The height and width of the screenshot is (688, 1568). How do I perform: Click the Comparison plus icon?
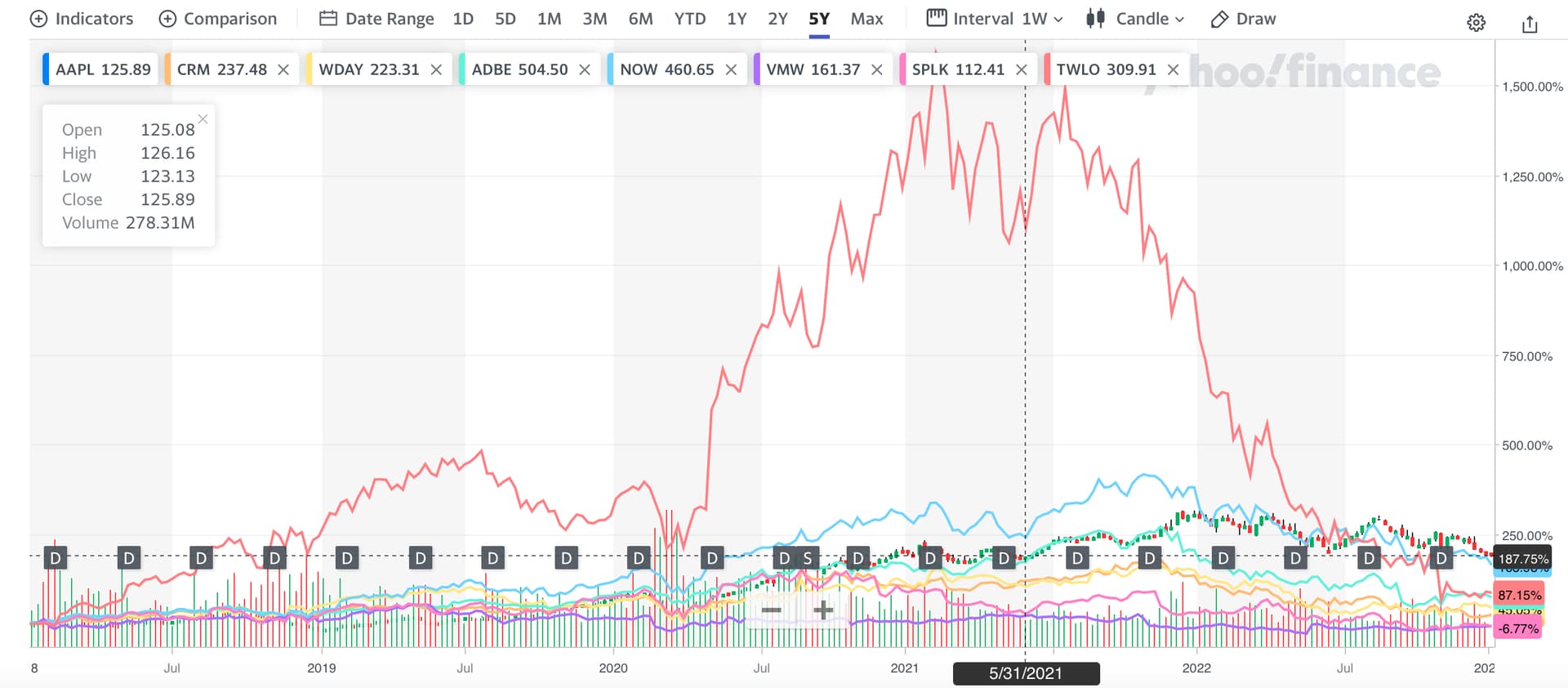(x=167, y=19)
